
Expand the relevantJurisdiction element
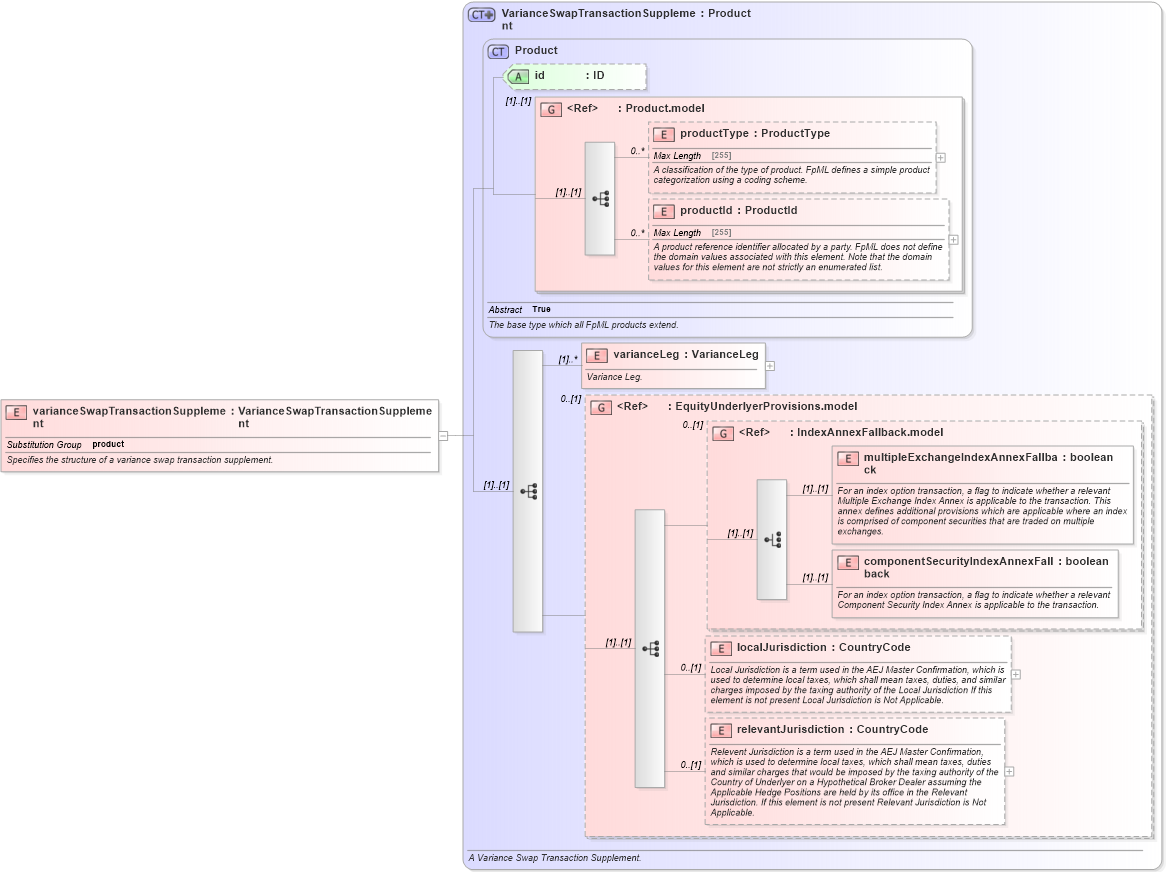(x=1009, y=772)
